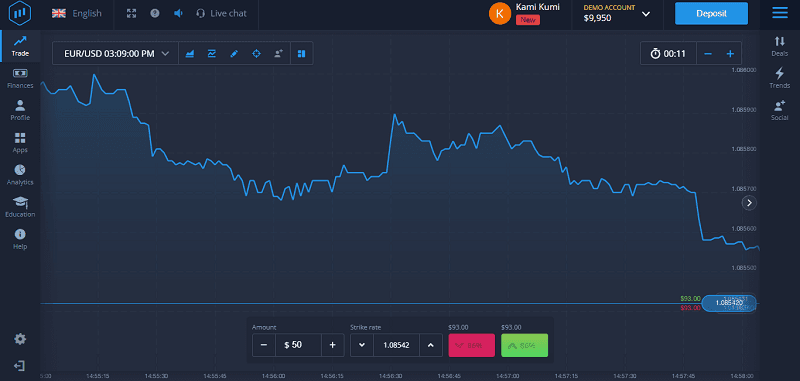800x381 pixels.
Task: Click the red Put sell button
Action: point(471,345)
